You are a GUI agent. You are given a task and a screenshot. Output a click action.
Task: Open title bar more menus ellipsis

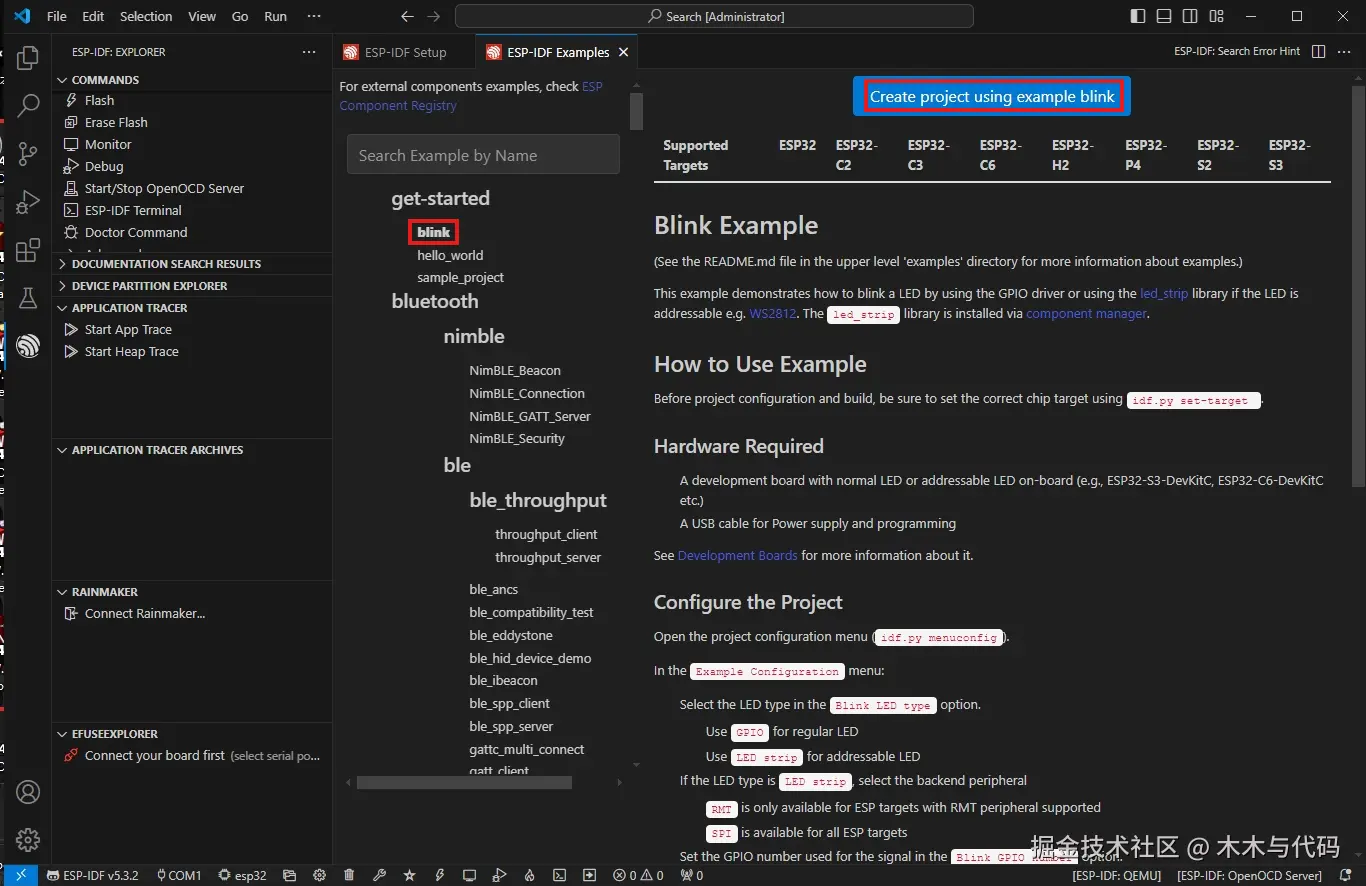(x=314, y=16)
